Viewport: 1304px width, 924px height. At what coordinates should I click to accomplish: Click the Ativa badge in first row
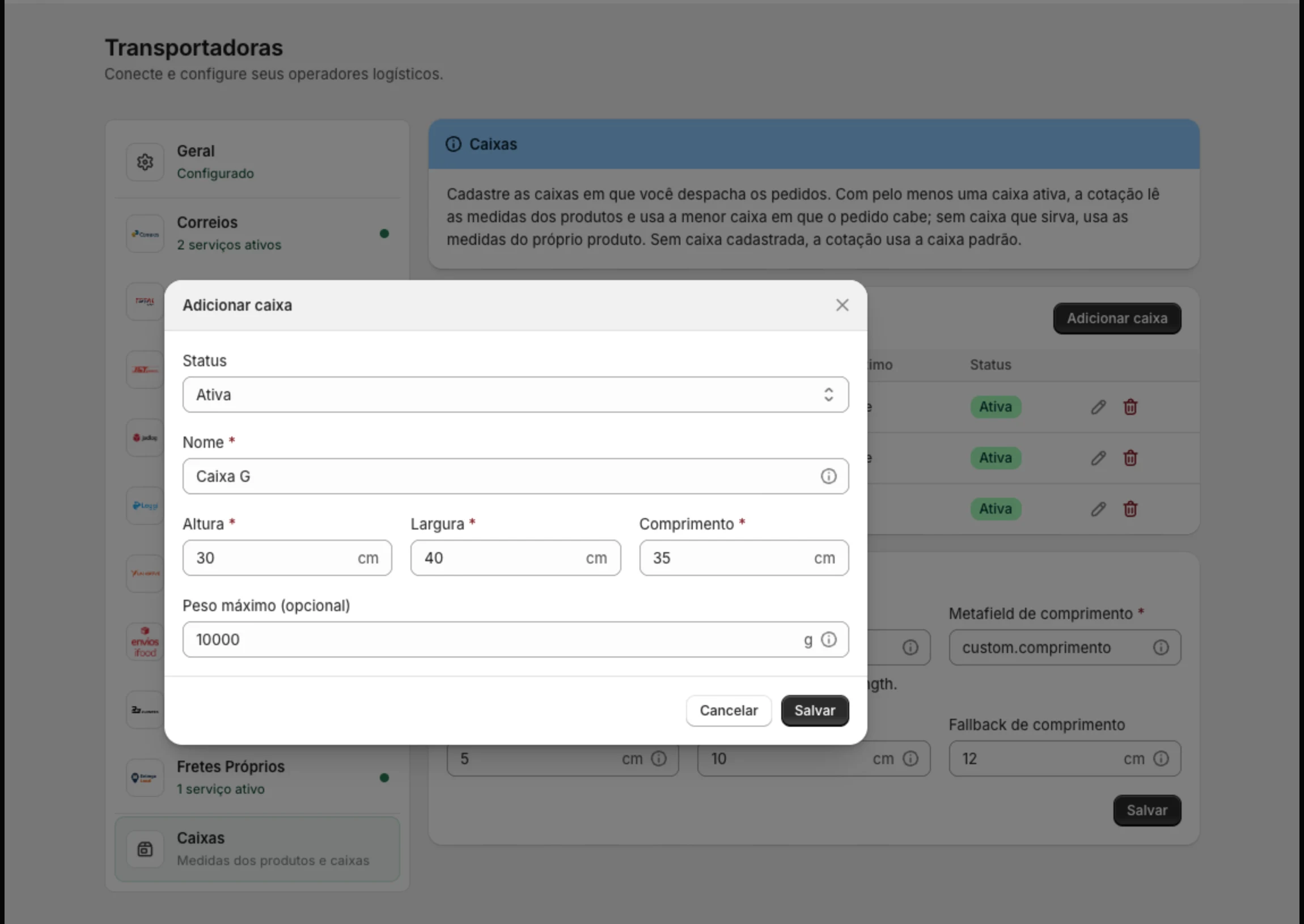tap(996, 407)
